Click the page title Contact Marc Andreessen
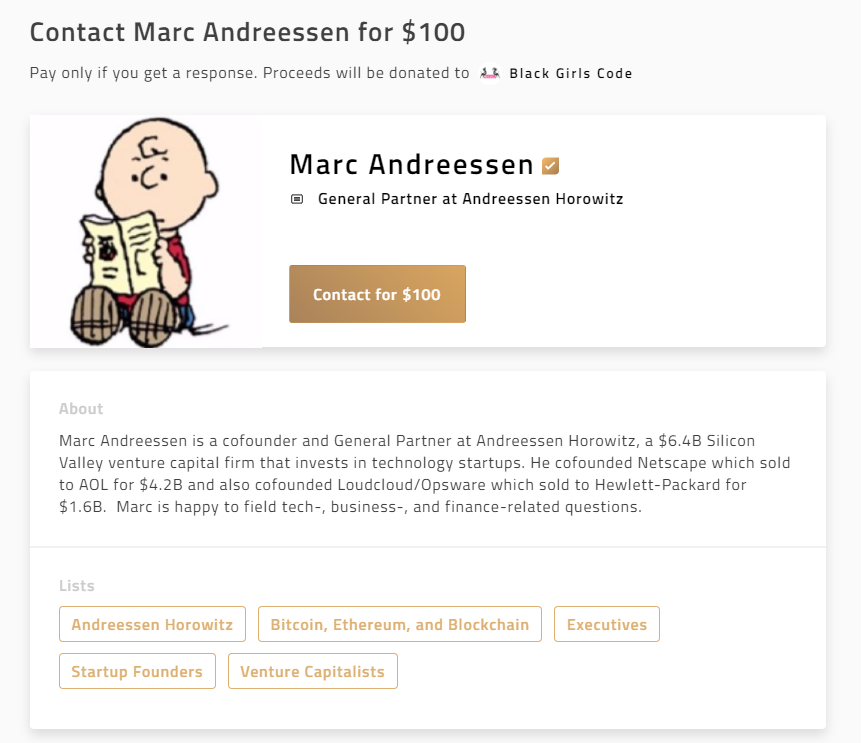Screen dimensions: 862x743 click(x=247, y=32)
